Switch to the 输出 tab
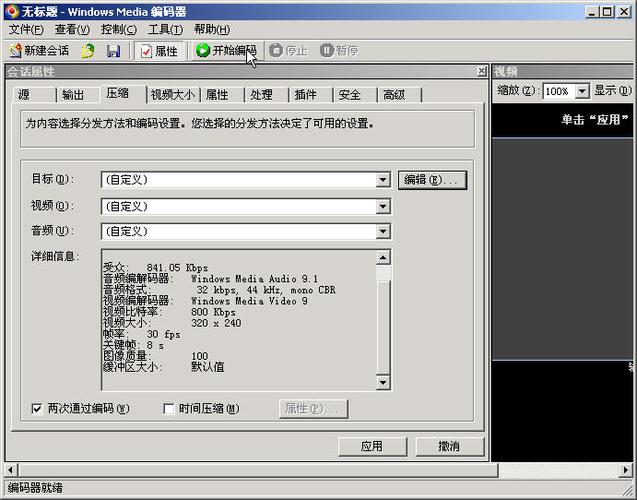This screenshot has width=637, height=500. point(78,95)
